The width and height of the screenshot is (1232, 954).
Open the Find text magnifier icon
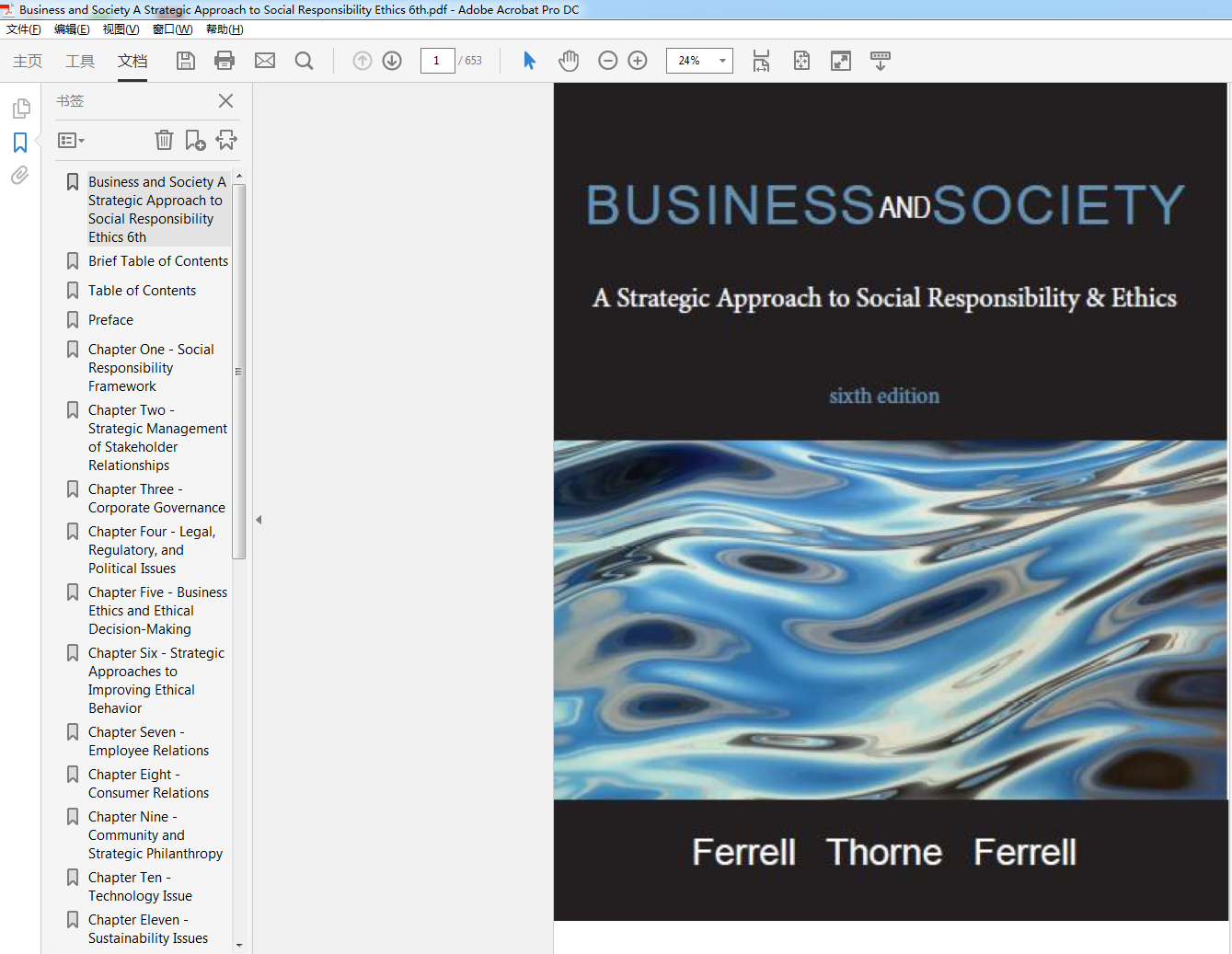(304, 61)
